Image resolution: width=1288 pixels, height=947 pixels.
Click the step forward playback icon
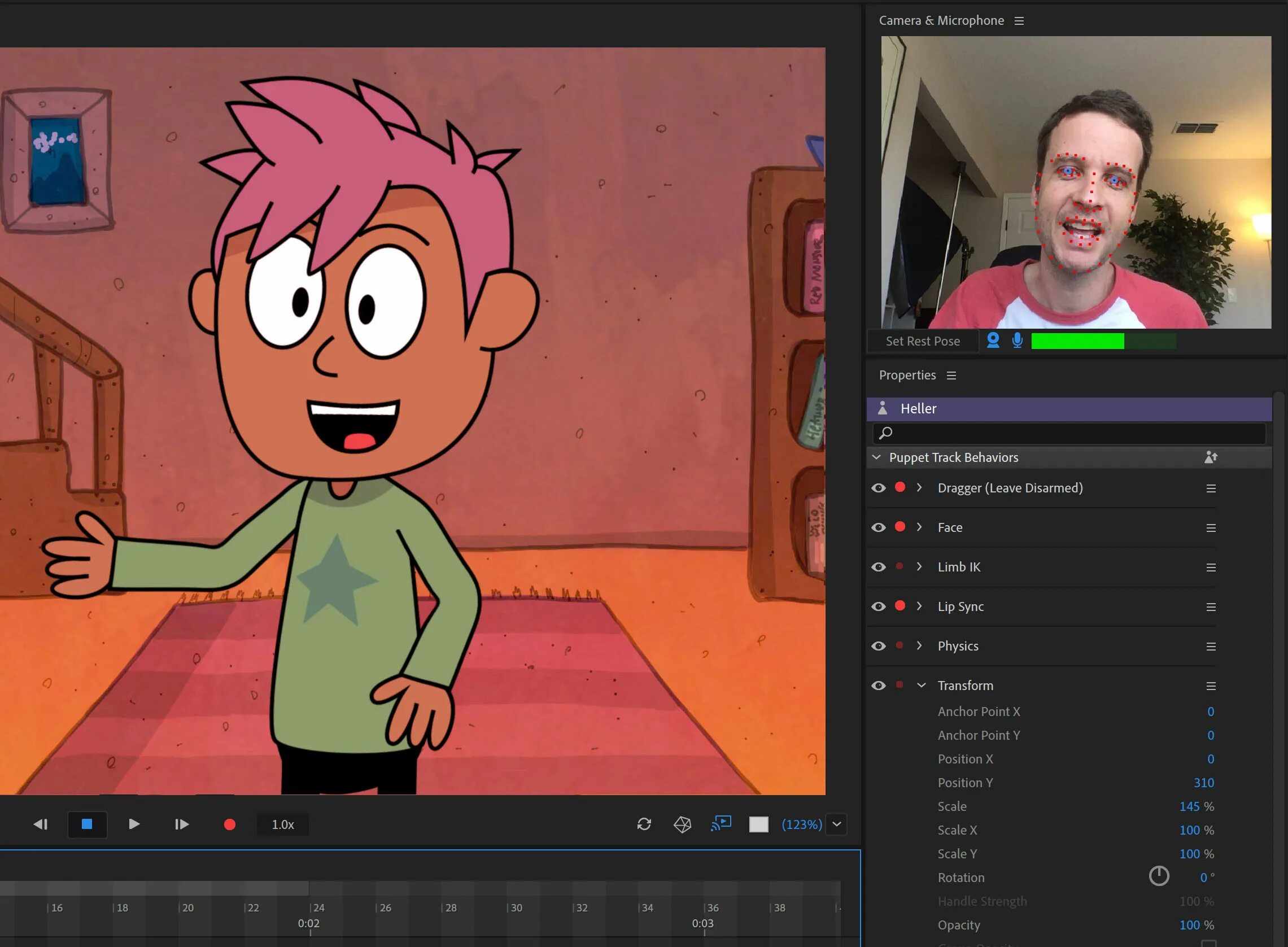181,824
